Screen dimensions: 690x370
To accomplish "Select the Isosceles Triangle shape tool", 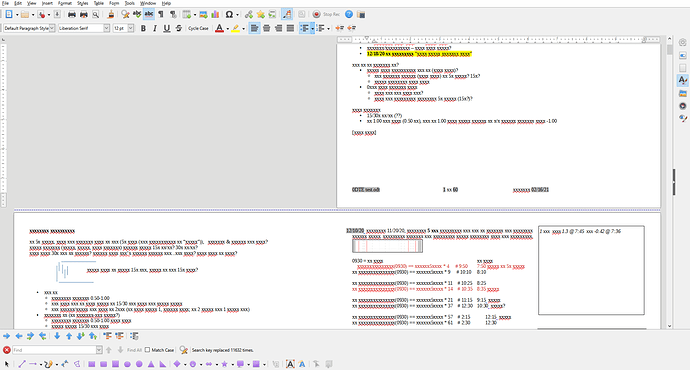I will [151, 364].
